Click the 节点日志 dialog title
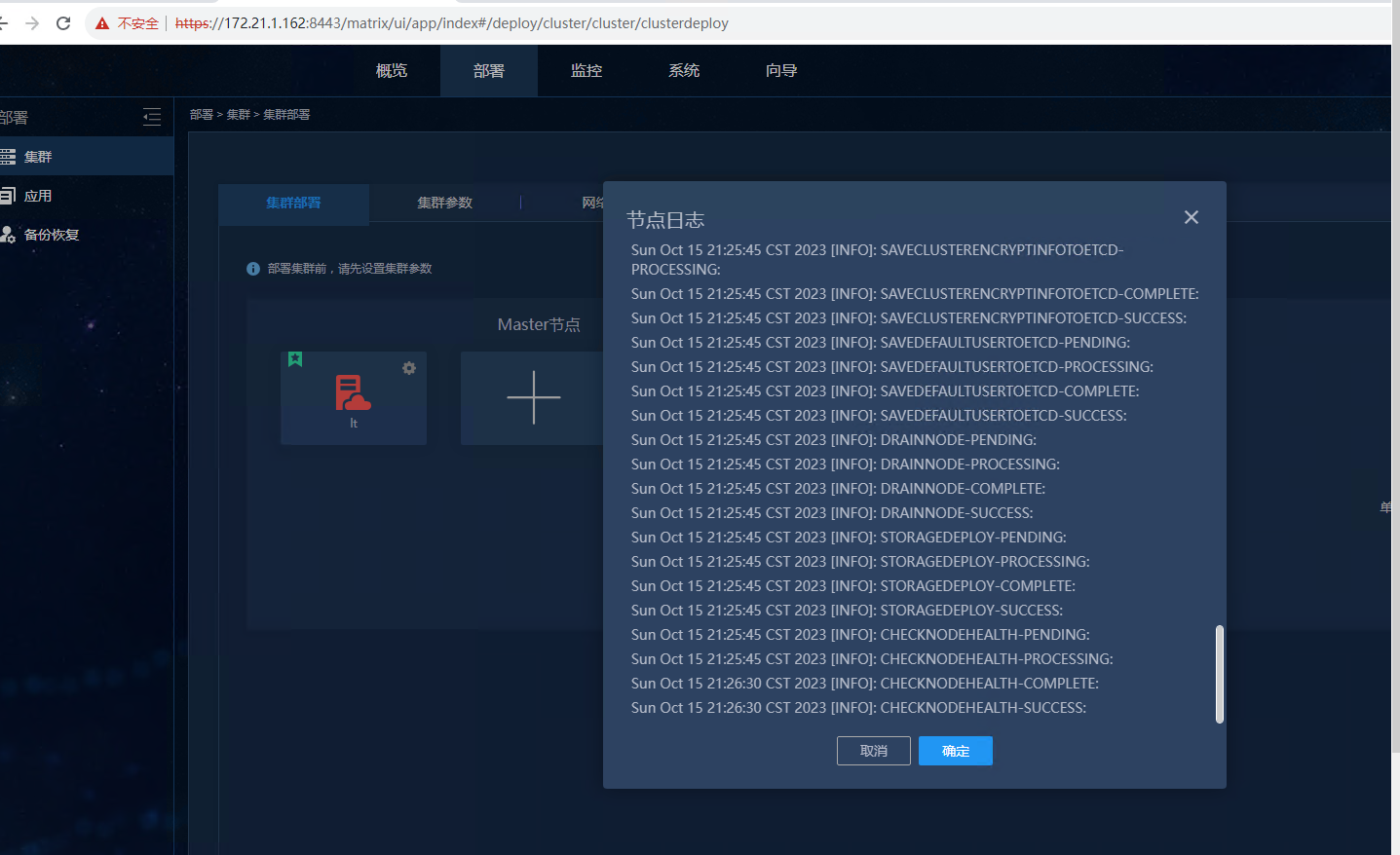This screenshot has width=1400, height=855. (665, 220)
